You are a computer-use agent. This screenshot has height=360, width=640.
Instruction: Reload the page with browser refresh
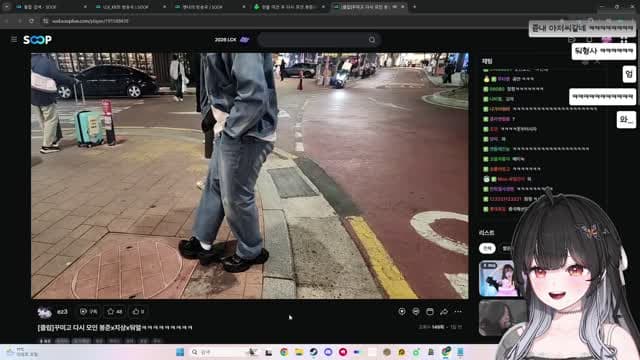click(x=31, y=20)
